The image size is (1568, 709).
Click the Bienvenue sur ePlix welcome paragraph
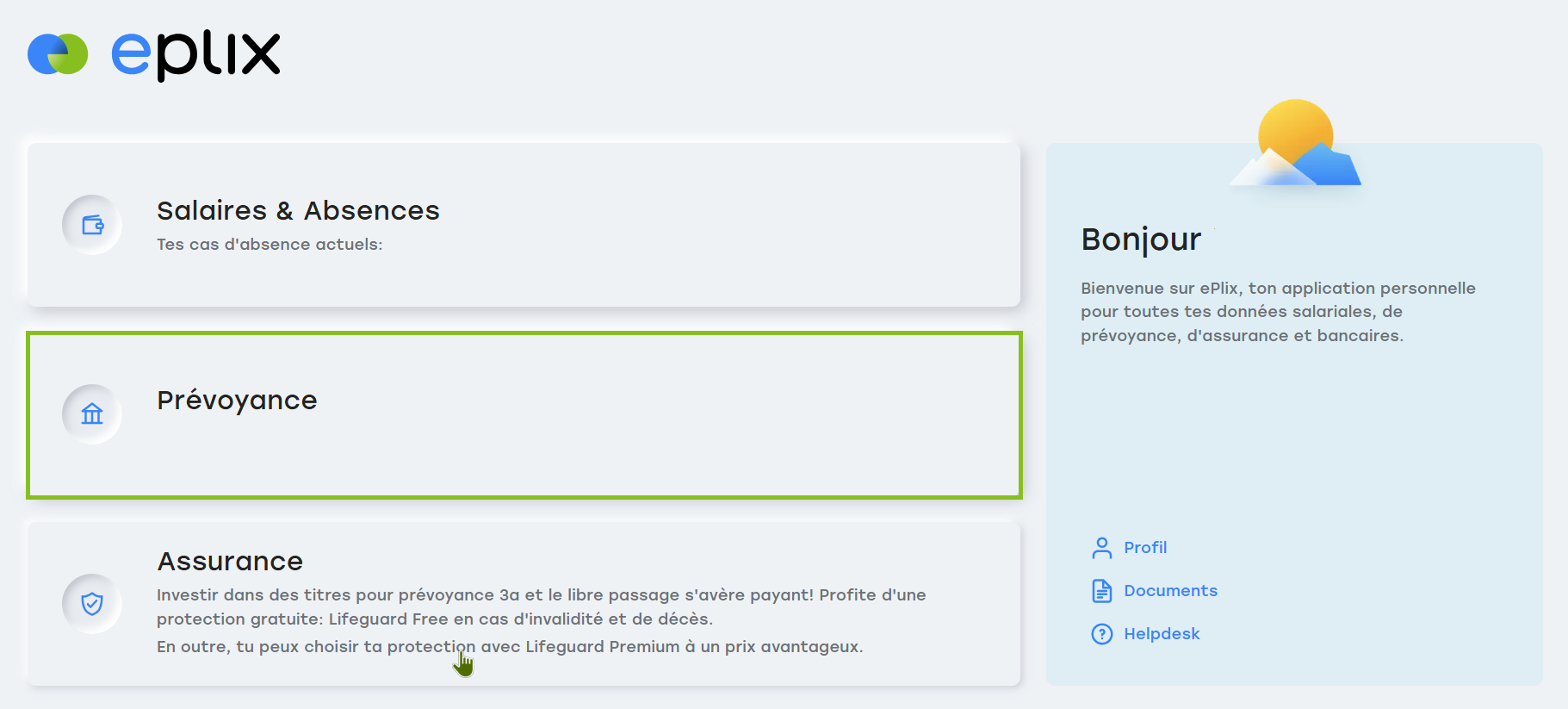pyautogui.click(x=1278, y=312)
